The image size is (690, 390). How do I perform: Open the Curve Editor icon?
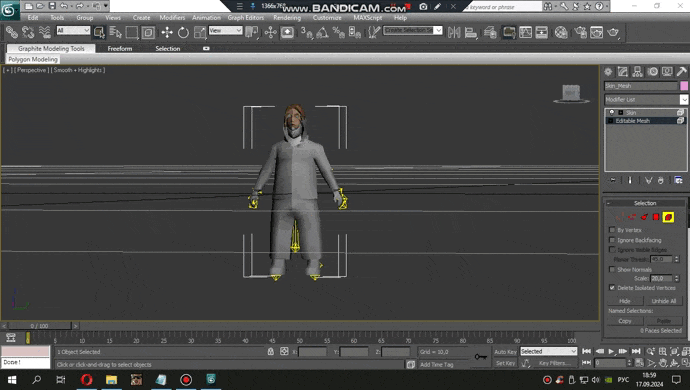525,32
